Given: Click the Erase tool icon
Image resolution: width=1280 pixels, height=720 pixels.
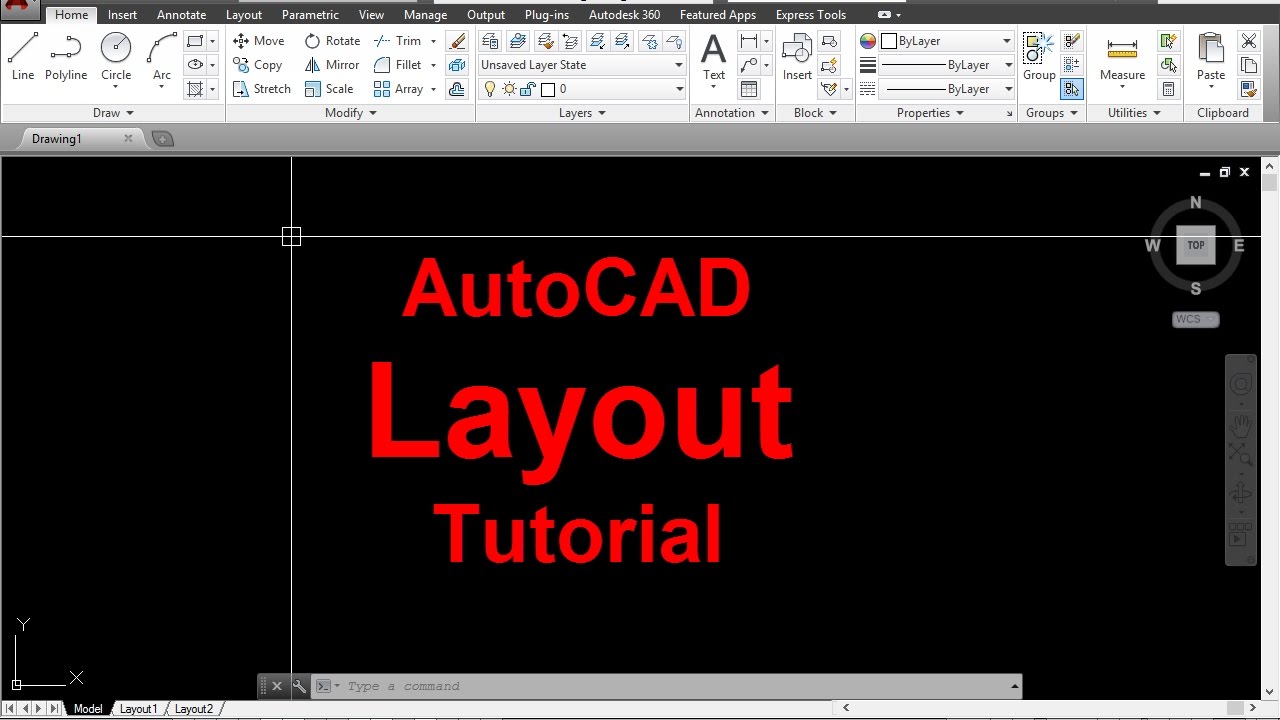Looking at the screenshot, I should point(458,41).
